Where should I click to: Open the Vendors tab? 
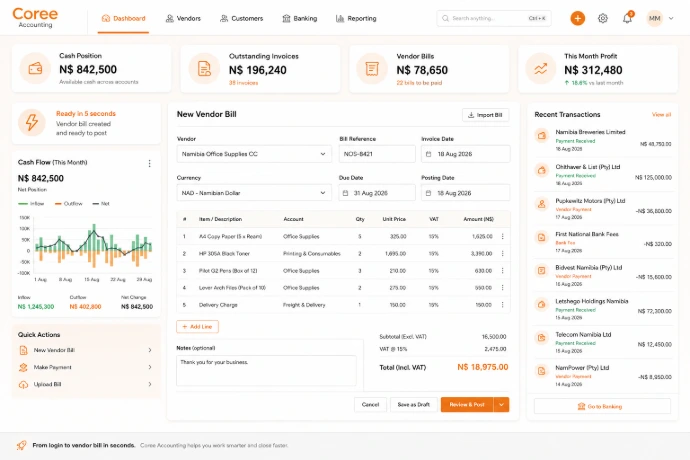pyautogui.click(x=183, y=18)
